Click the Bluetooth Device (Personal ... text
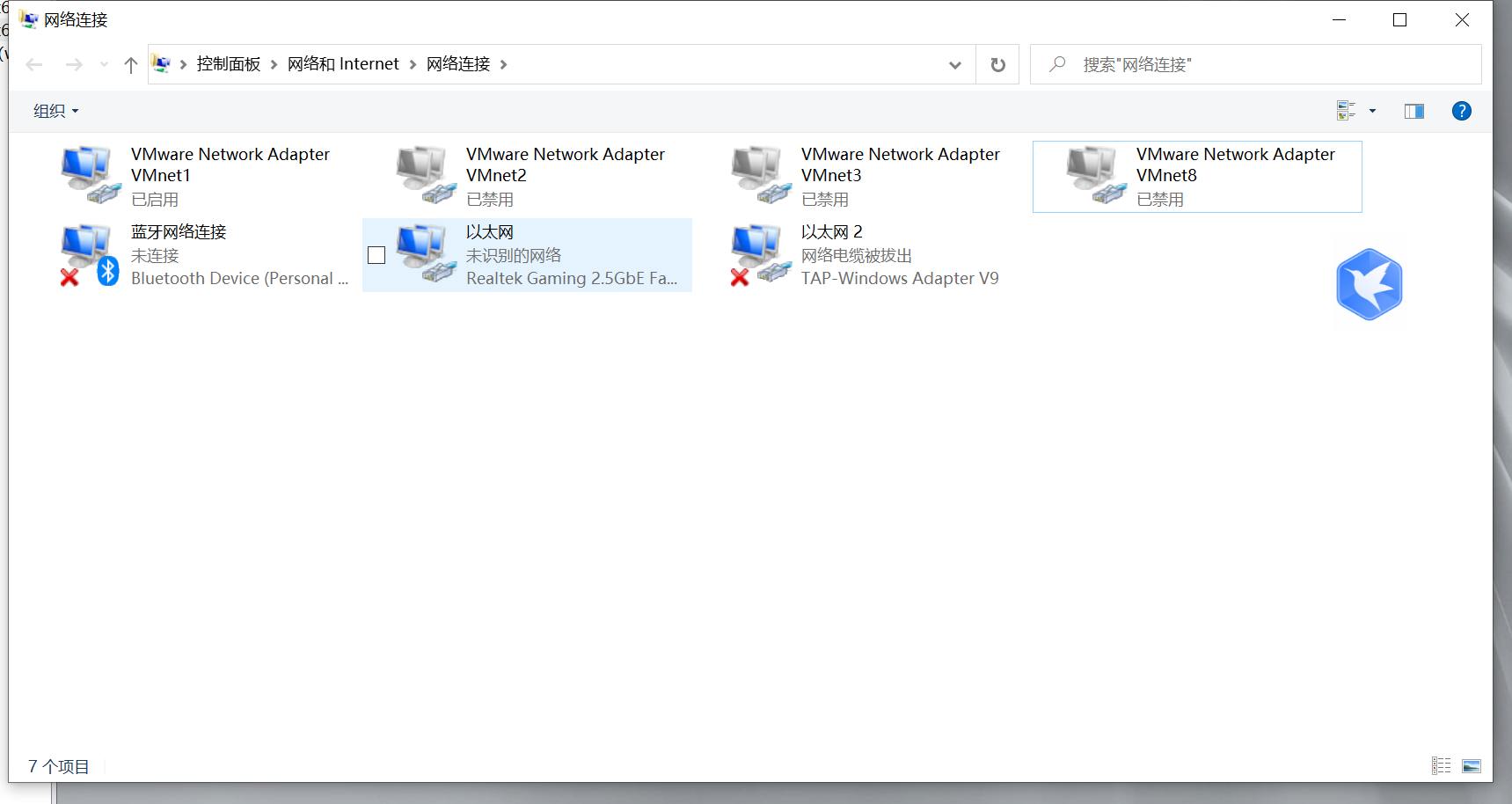1512x804 pixels. coord(240,278)
